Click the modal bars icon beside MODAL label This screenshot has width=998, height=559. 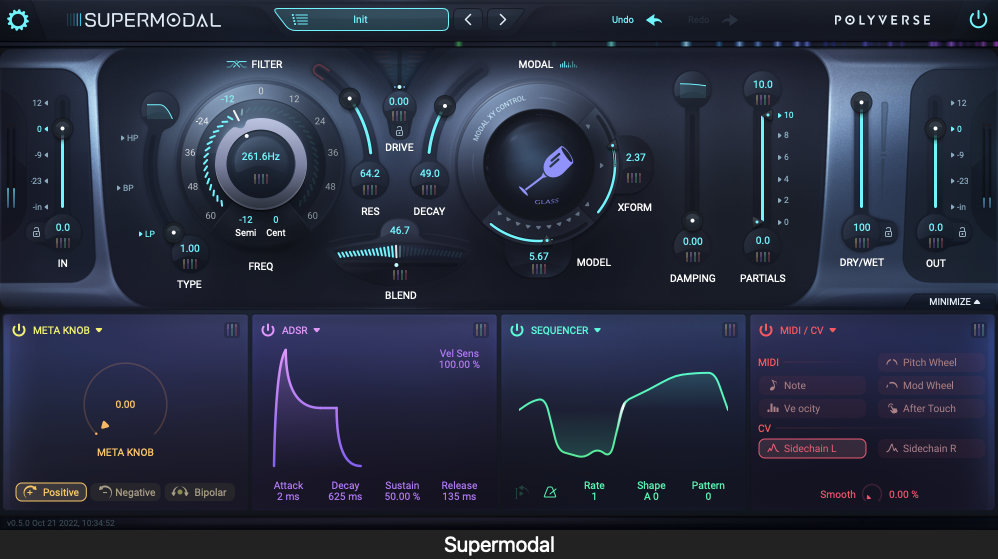pyautogui.click(x=568, y=64)
